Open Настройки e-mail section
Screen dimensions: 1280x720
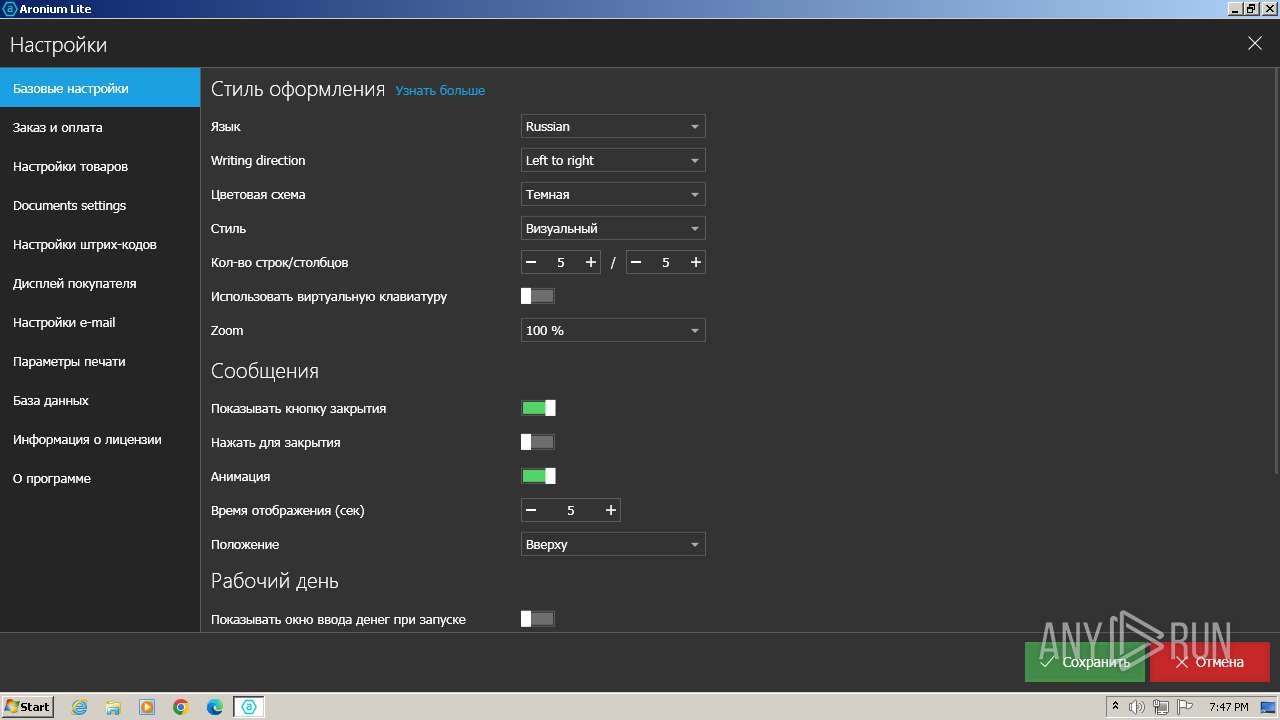point(100,322)
